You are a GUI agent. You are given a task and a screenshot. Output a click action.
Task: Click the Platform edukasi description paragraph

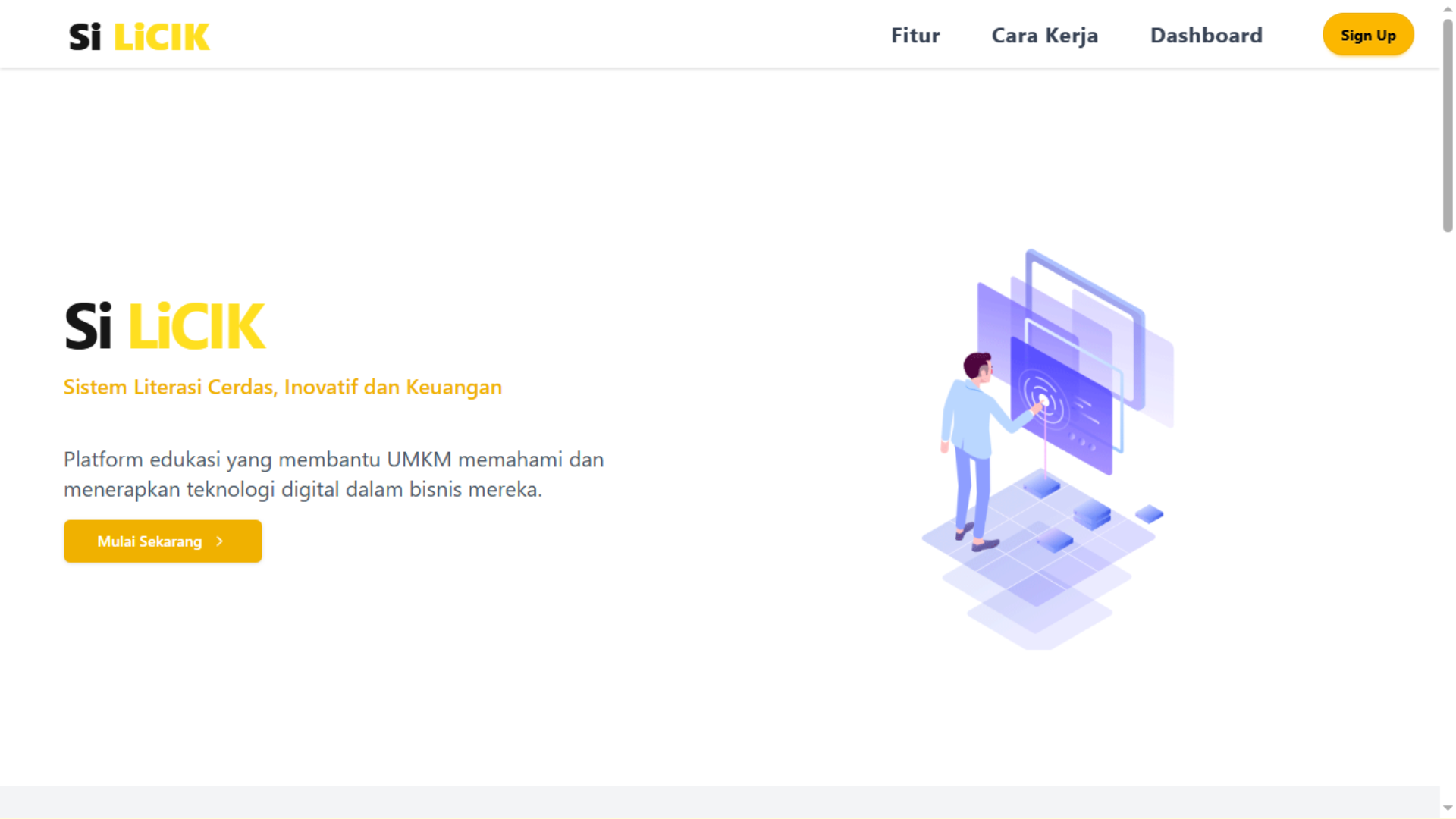pos(334,474)
